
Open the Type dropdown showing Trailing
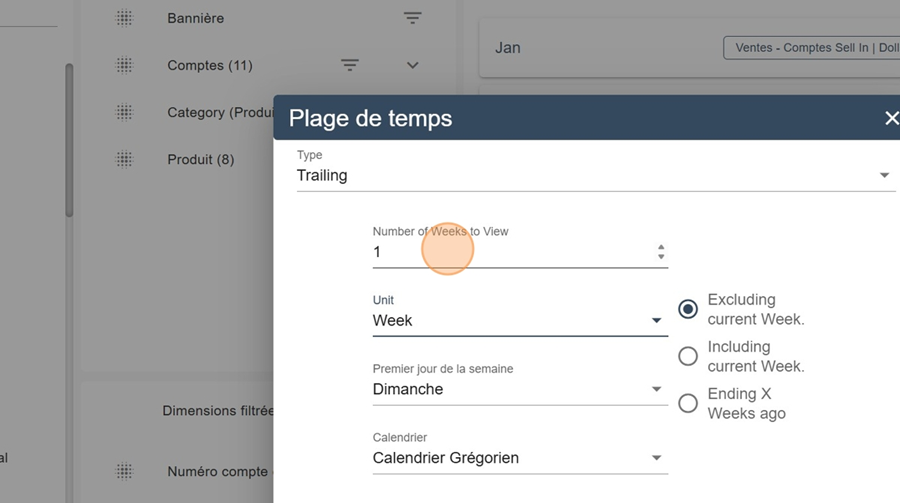(x=596, y=175)
